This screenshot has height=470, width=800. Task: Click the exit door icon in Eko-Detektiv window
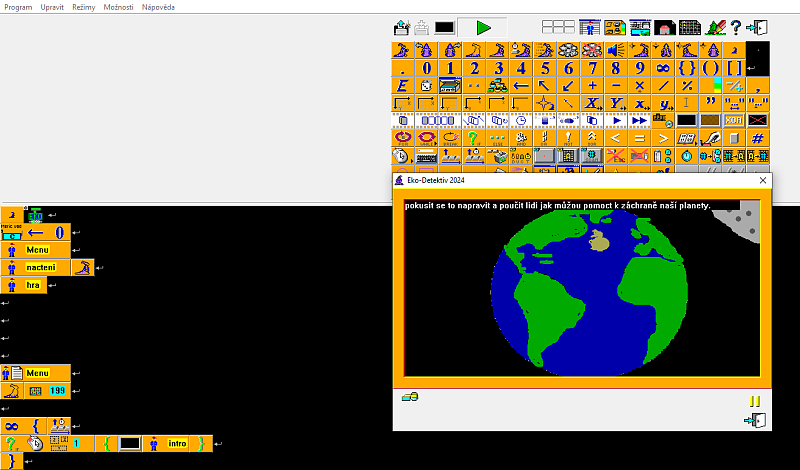(x=755, y=420)
